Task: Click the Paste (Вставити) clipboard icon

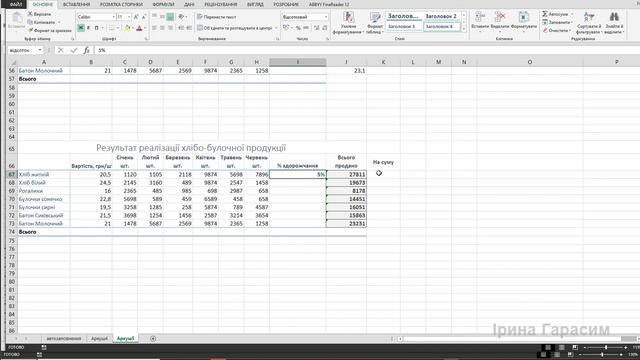Action: coord(17,18)
